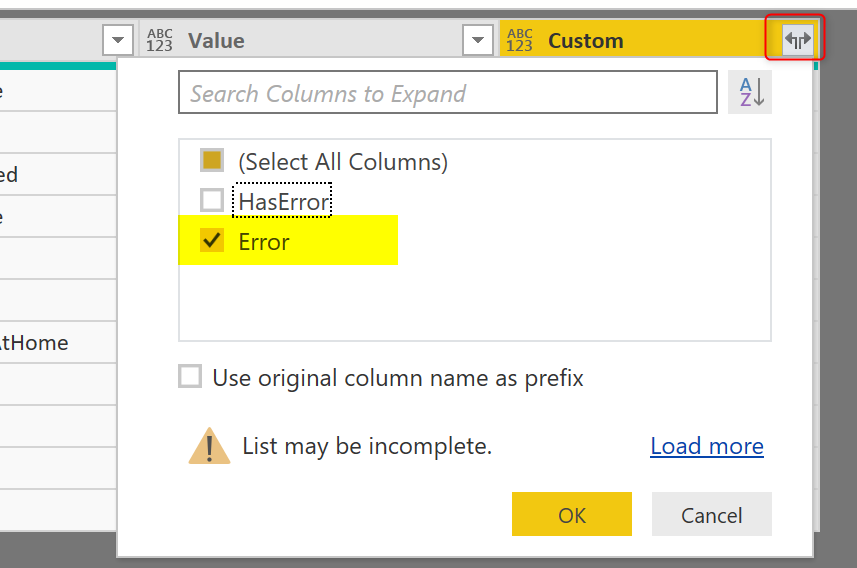
Task: Click the Load more link
Action: 706,446
